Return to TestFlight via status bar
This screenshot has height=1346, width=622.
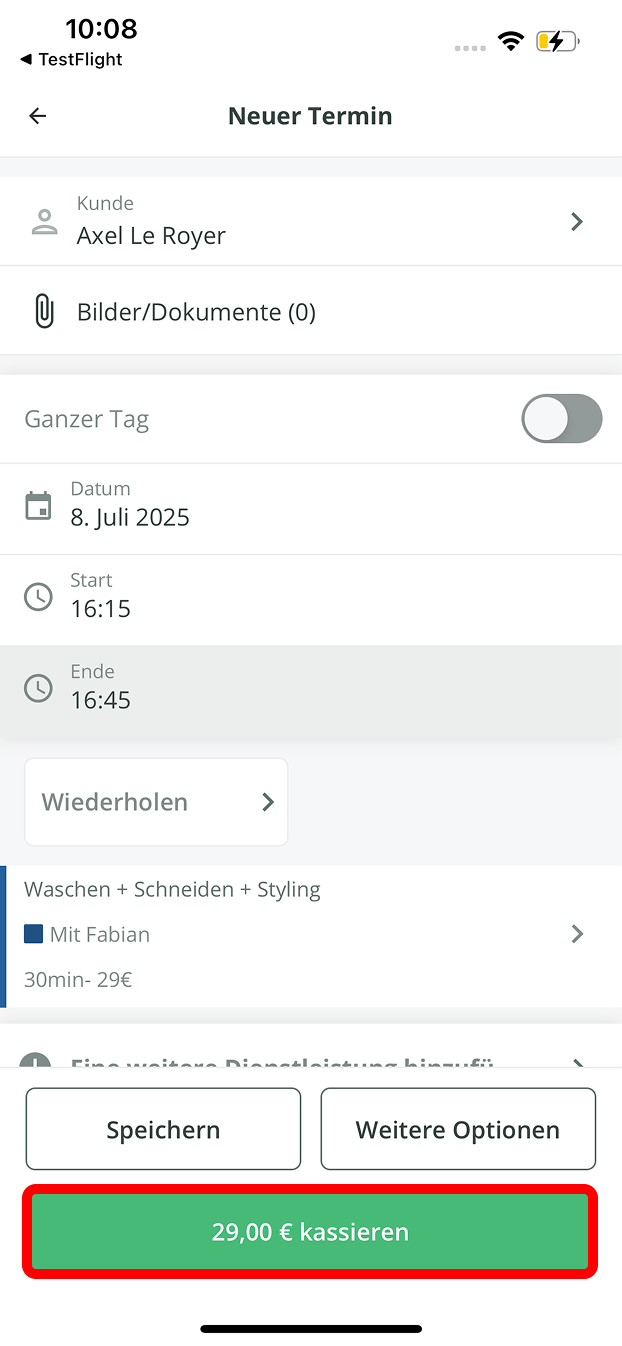pyautogui.click(x=71, y=60)
